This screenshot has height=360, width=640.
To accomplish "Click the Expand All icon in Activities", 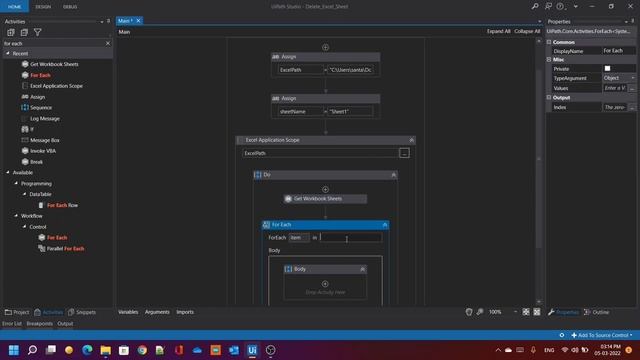I will (11, 32).
